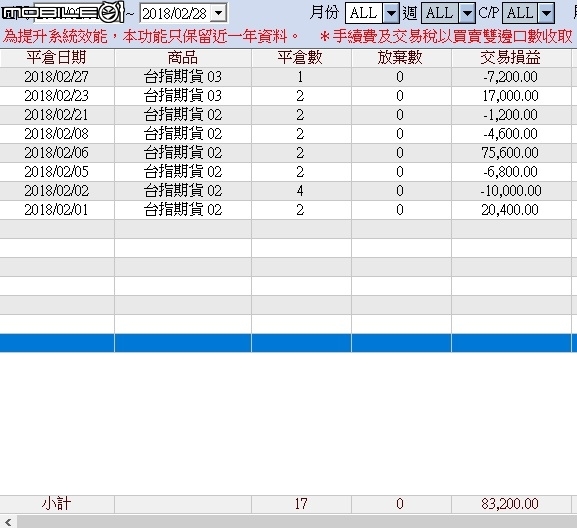This screenshot has width=577, height=528.
Task: Sort by 商品 column header
Action: coord(183,58)
